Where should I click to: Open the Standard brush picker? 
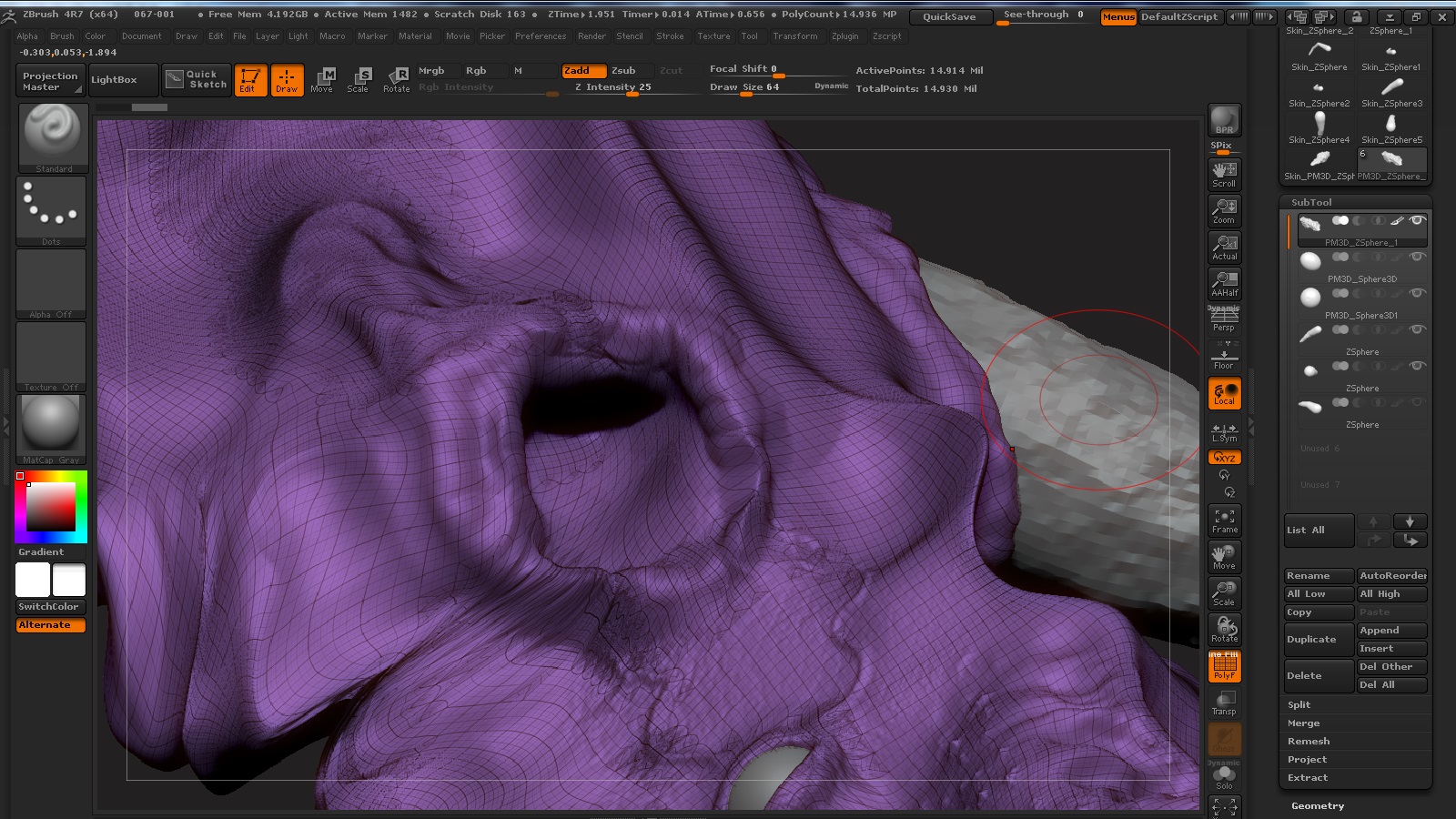(53, 138)
